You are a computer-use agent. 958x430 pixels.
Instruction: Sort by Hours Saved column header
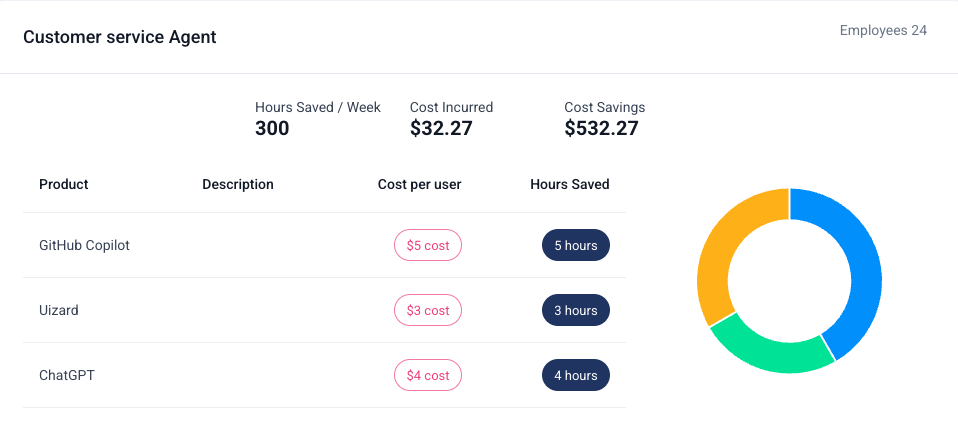(569, 184)
